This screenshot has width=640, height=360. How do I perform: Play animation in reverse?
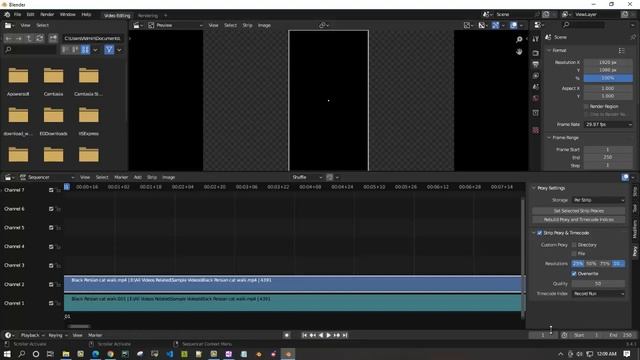320,335
